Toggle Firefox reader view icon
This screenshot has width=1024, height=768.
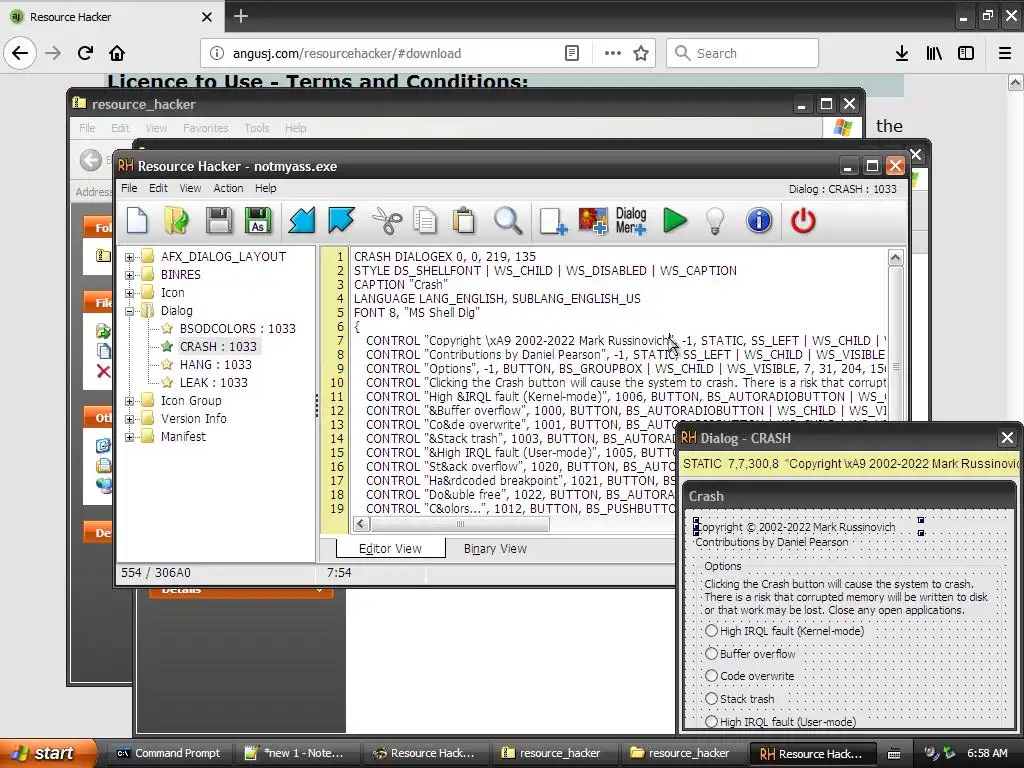click(x=571, y=53)
